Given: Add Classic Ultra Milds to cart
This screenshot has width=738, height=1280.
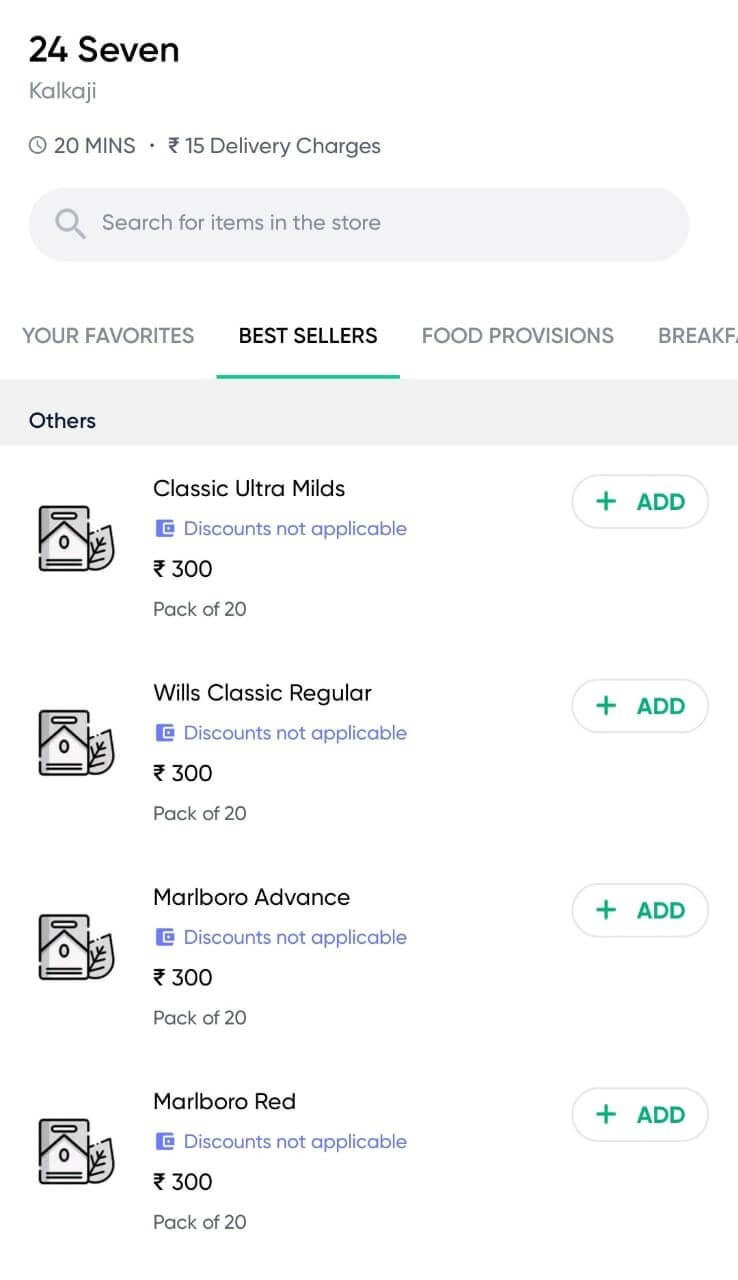Looking at the screenshot, I should pyautogui.click(x=640, y=502).
